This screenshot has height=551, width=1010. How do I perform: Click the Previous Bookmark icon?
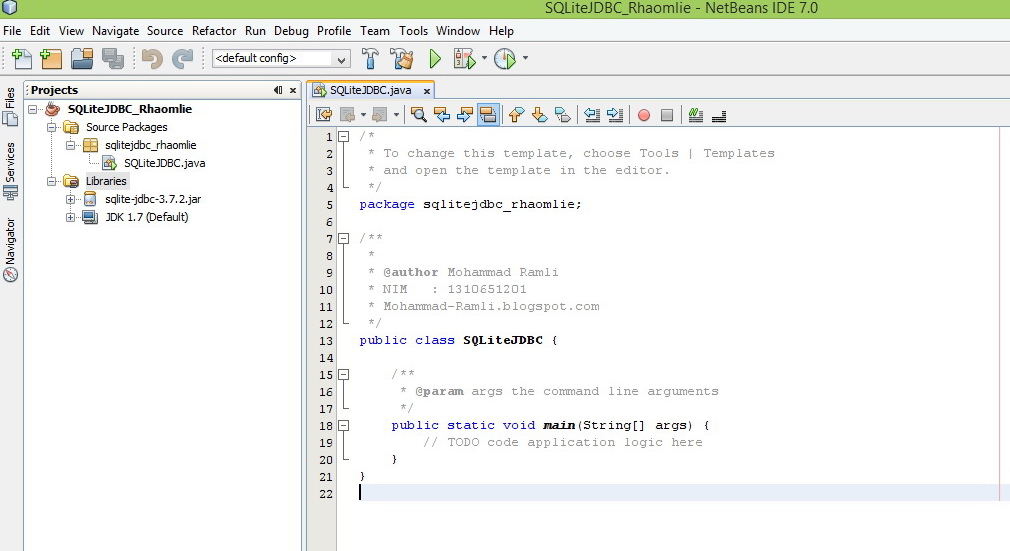[x=516, y=115]
